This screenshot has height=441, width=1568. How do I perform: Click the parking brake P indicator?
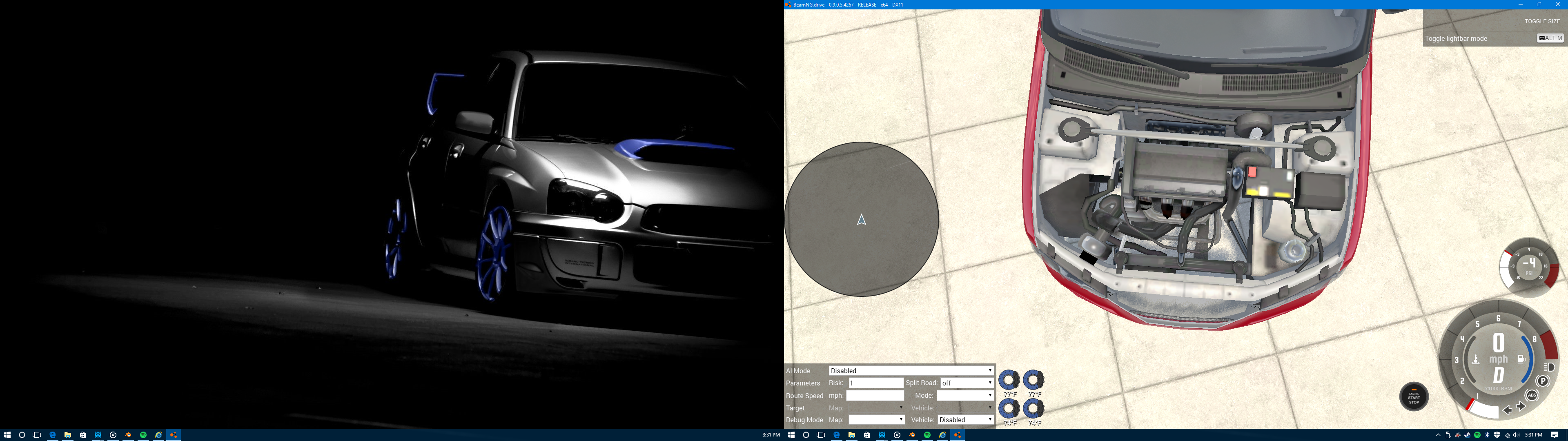(x=1543, y=381)
